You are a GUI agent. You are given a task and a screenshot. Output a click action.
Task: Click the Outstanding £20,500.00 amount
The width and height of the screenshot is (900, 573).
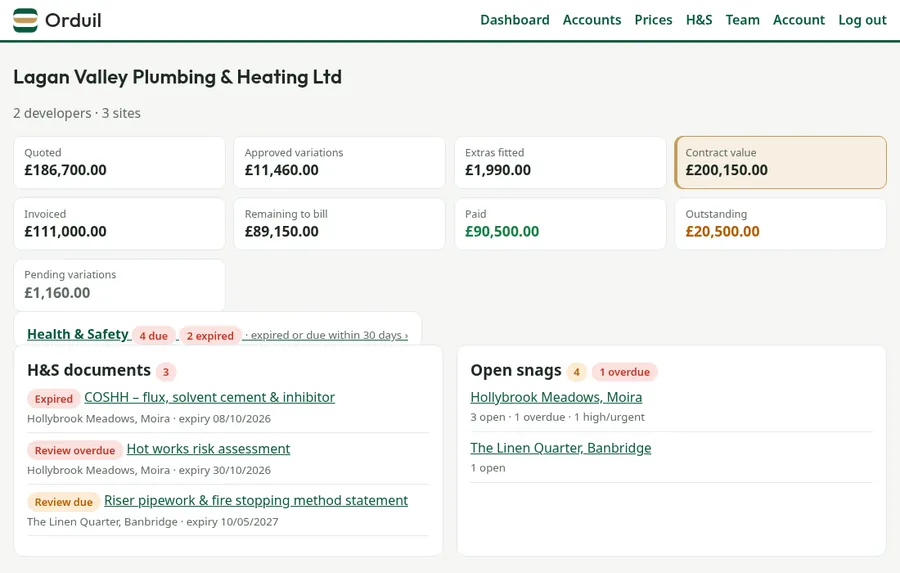coord(722,232)
